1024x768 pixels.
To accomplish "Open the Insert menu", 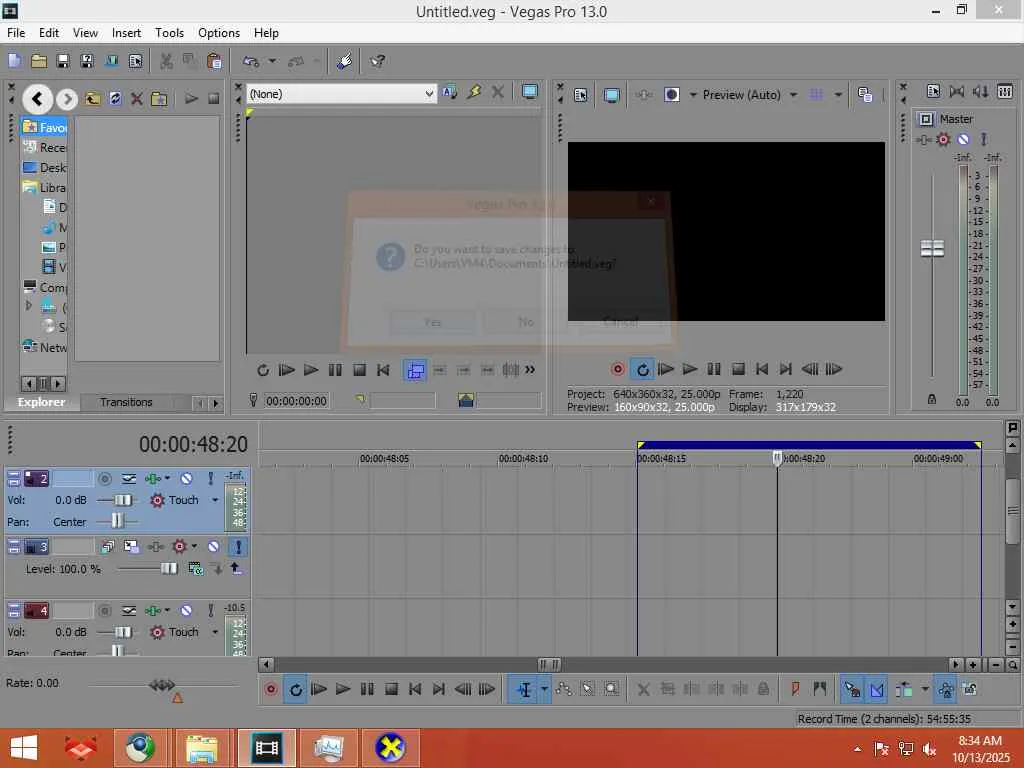I will pos(126,33).
